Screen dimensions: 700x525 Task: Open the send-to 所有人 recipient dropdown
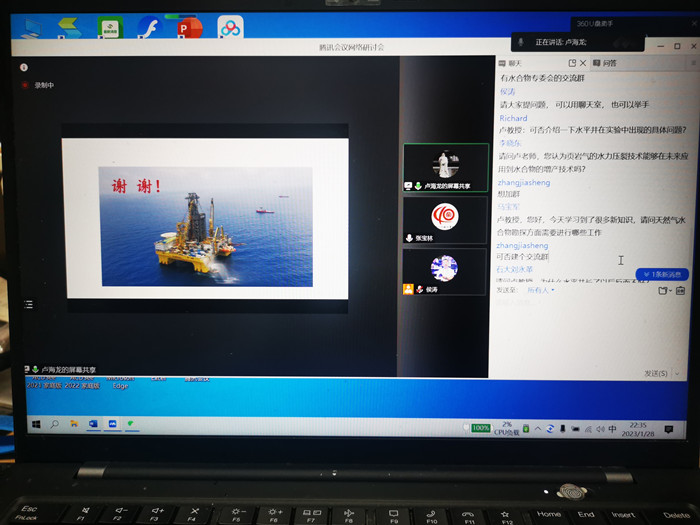pos(541,290)
